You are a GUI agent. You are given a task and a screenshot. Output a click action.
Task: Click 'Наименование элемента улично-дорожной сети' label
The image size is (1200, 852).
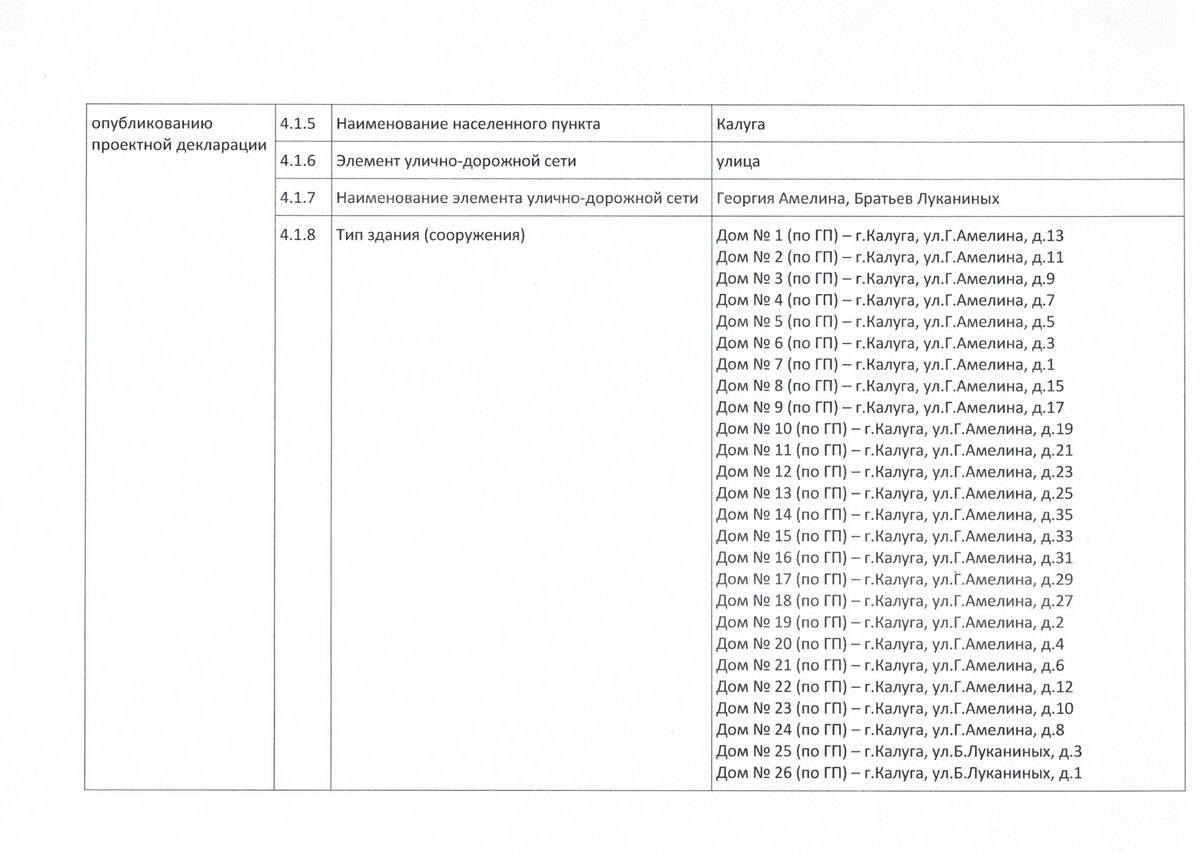point(517,199)
